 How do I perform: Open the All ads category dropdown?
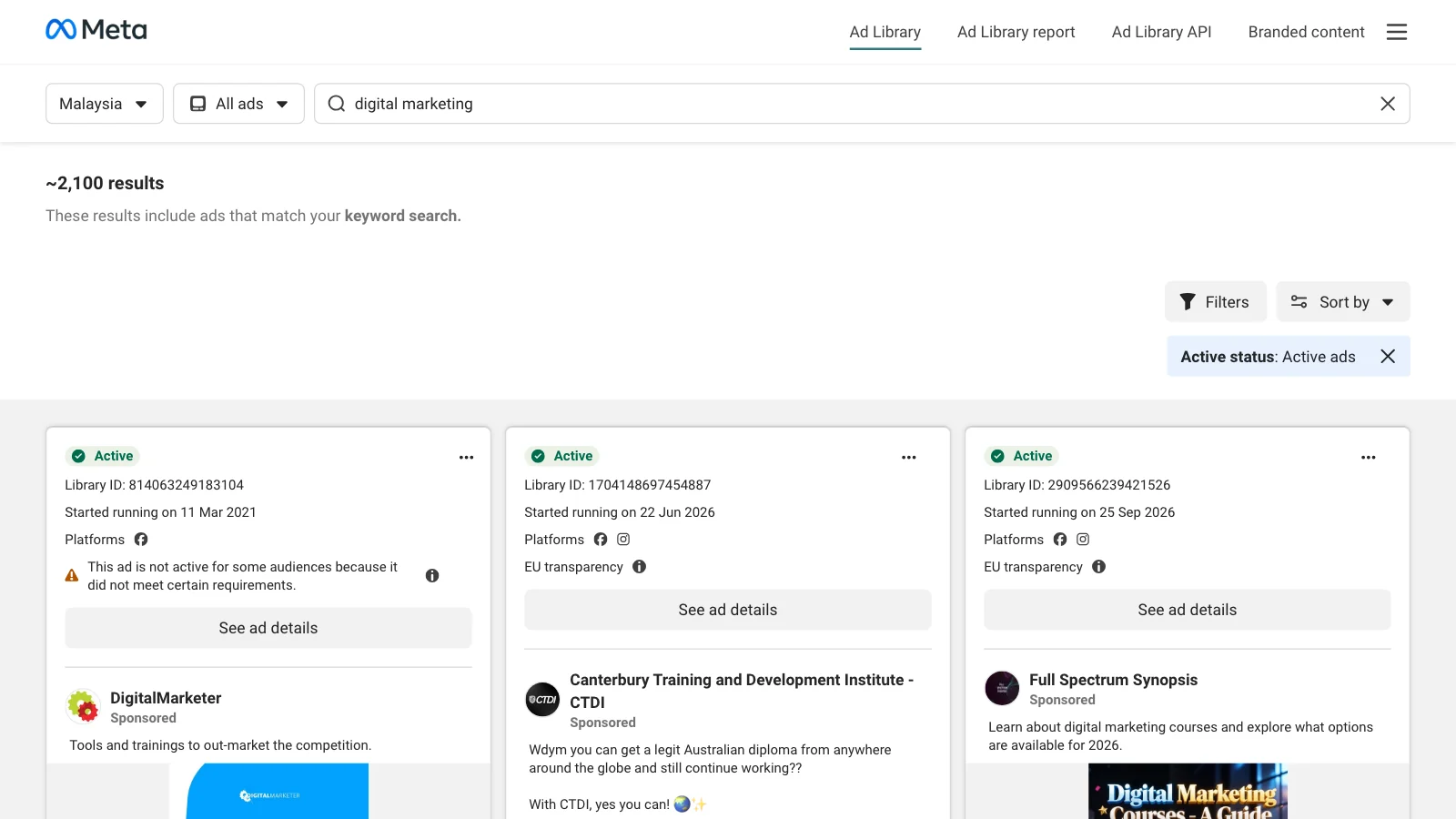pyautogui.click(x=238, y=104)
